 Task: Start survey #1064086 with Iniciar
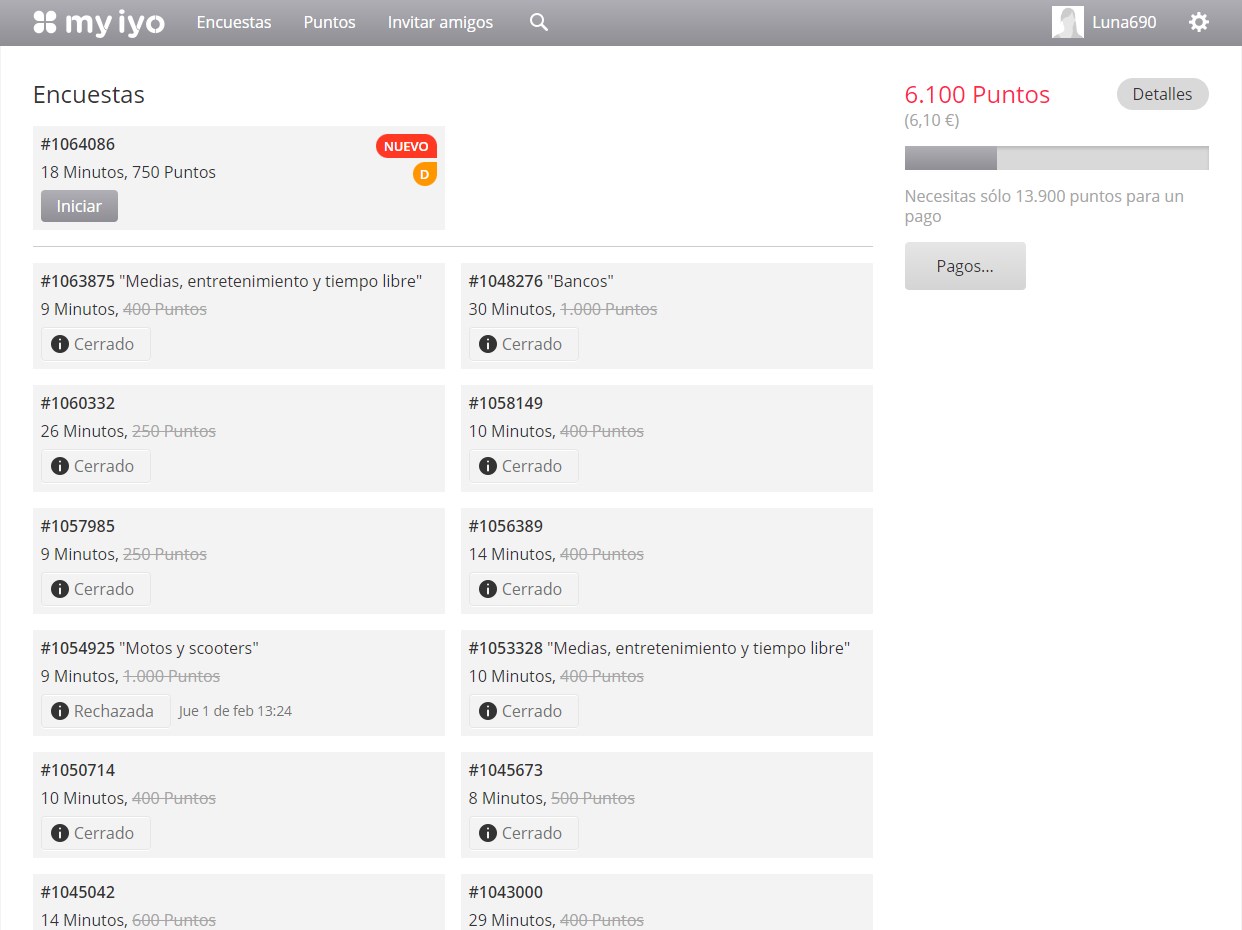point(79,206)
